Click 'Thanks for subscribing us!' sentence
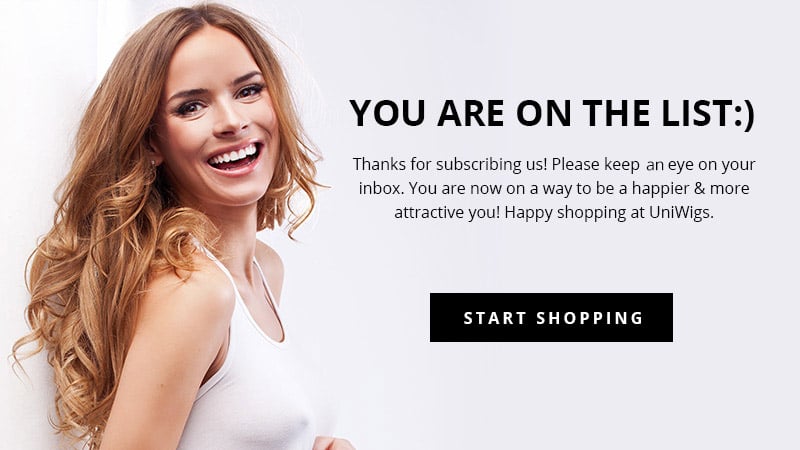 tap(450, 164)
